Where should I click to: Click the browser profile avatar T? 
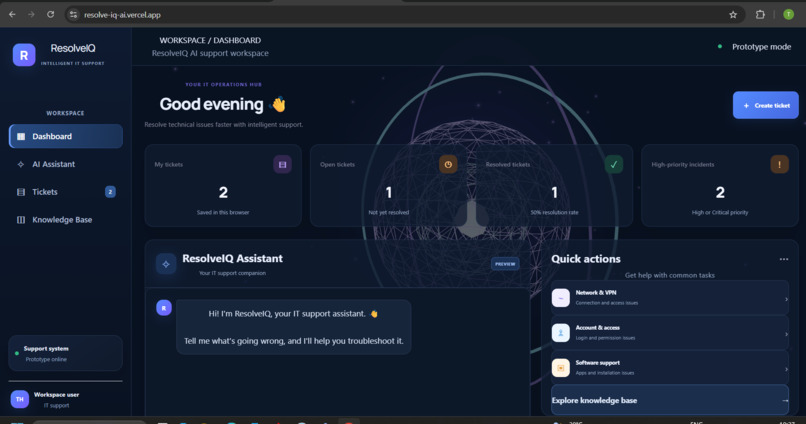788,14
